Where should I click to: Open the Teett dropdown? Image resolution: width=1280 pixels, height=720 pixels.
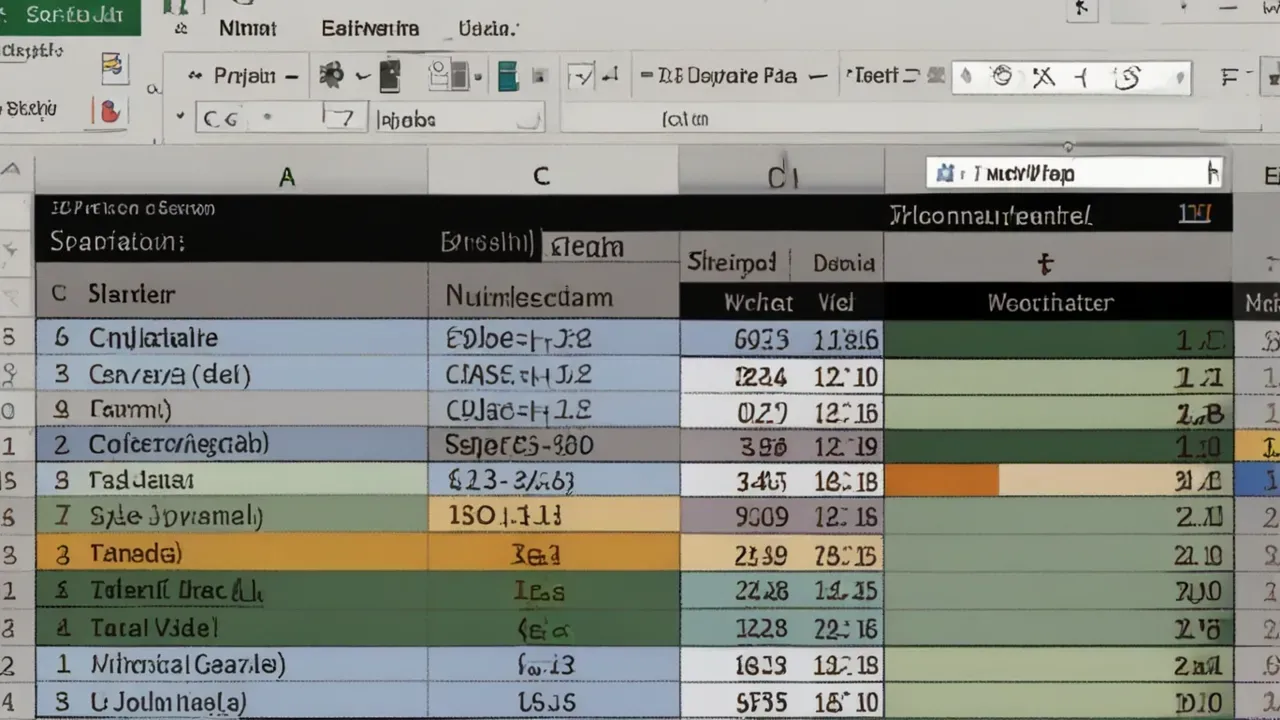pos(910,76)
